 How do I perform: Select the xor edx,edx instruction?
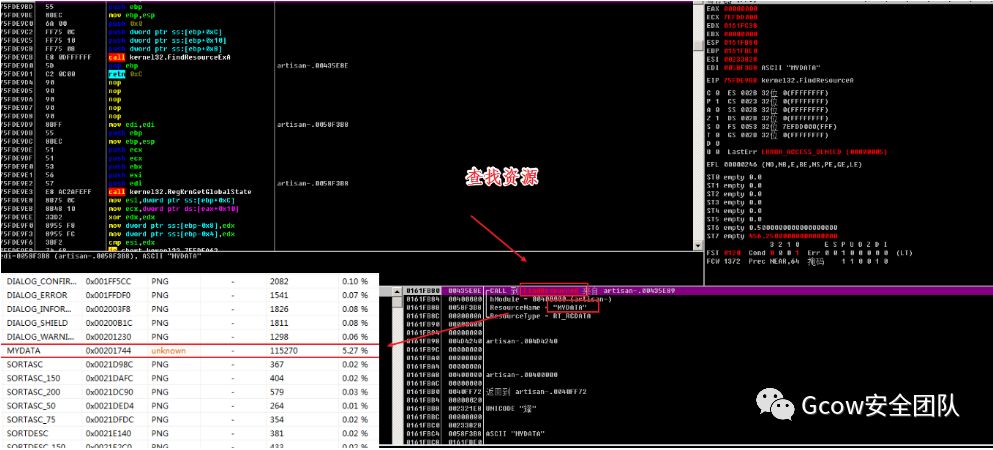coord(132,216)
